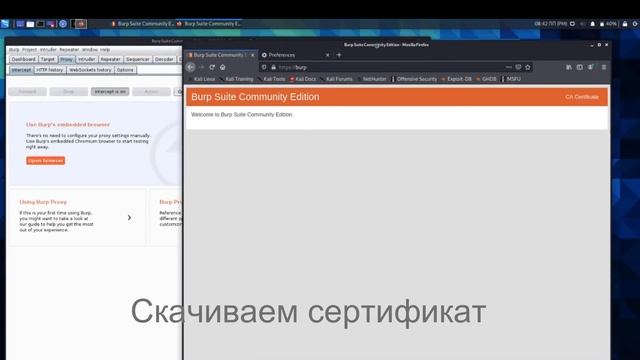The height and width of the screenshot is (360, 640).
Task: Click the Firefox forward arrow button
Action: click(201, 67)
